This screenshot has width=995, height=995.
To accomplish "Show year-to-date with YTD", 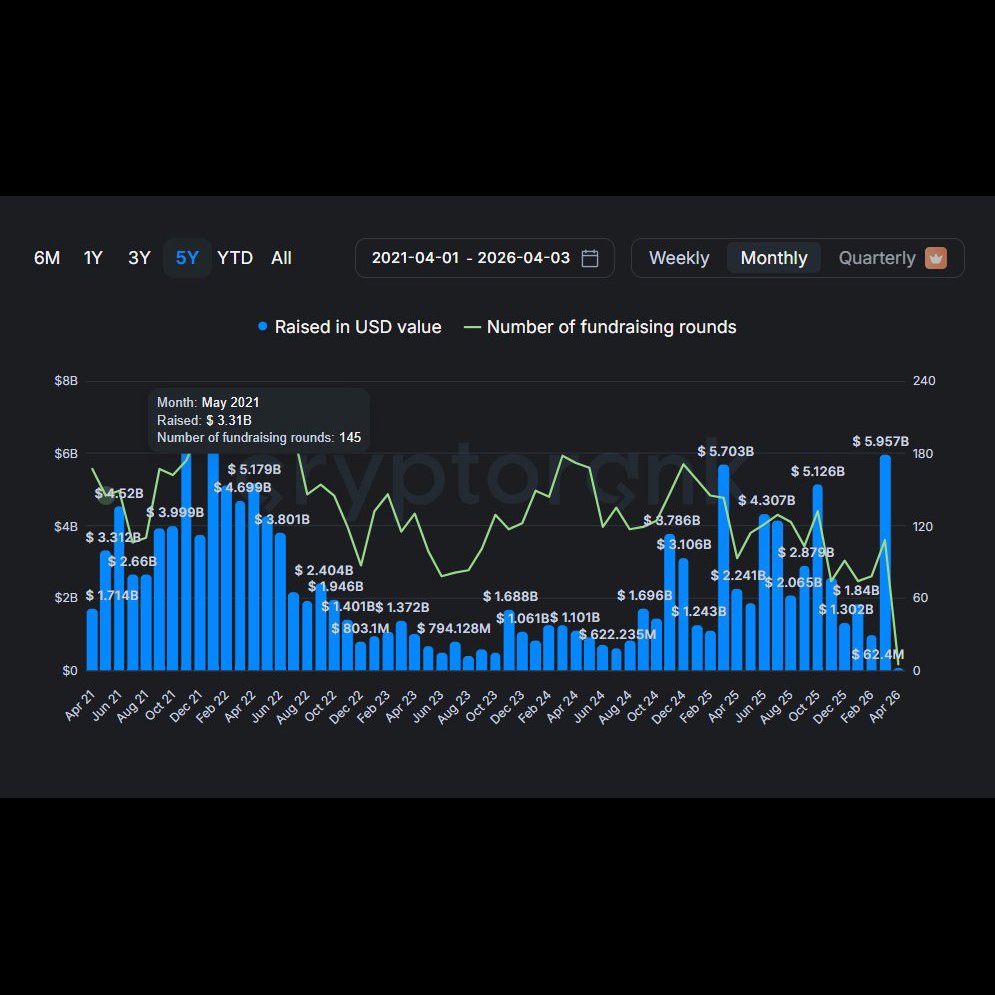I will click(x=235, y=258).
